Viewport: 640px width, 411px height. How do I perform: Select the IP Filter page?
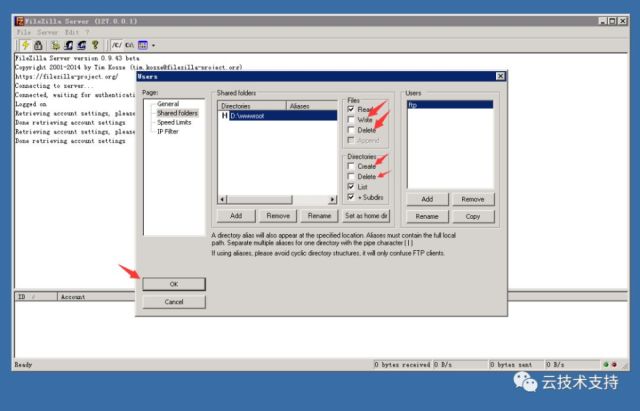pos(168,131)
